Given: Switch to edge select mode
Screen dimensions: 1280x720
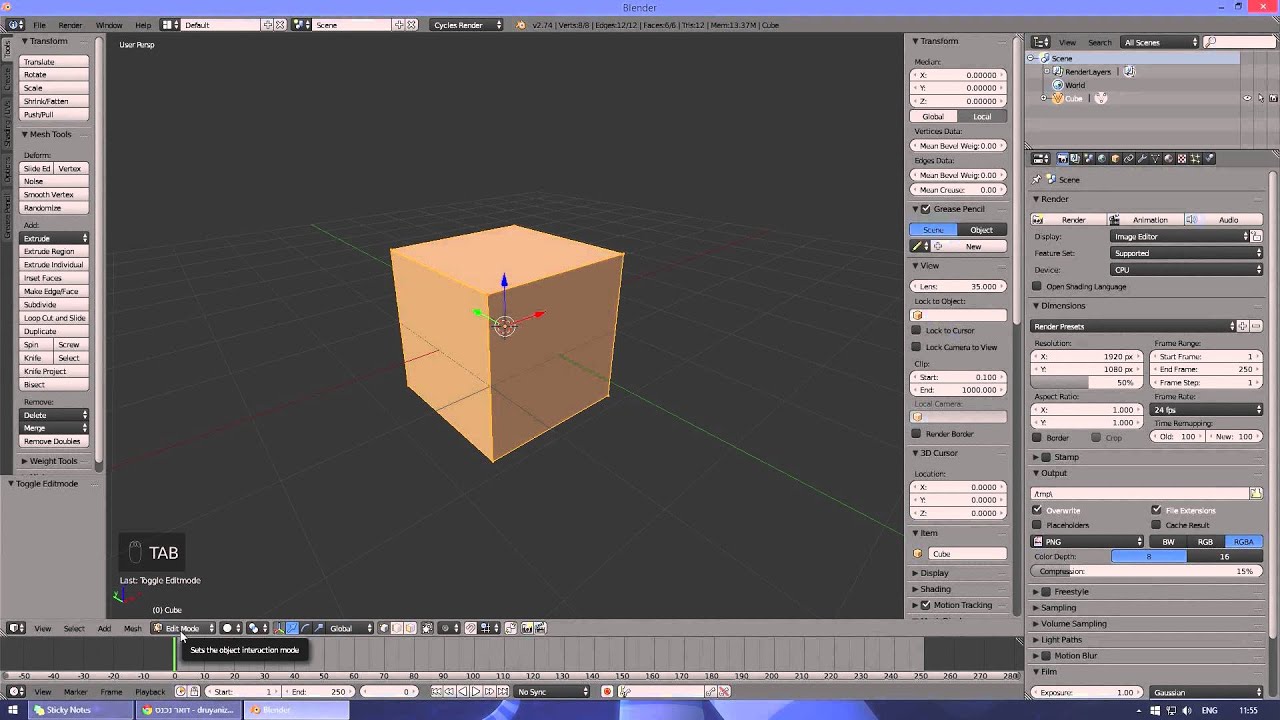Looking at the screenshot, I should pyautogui.click(x=397, y=628).
